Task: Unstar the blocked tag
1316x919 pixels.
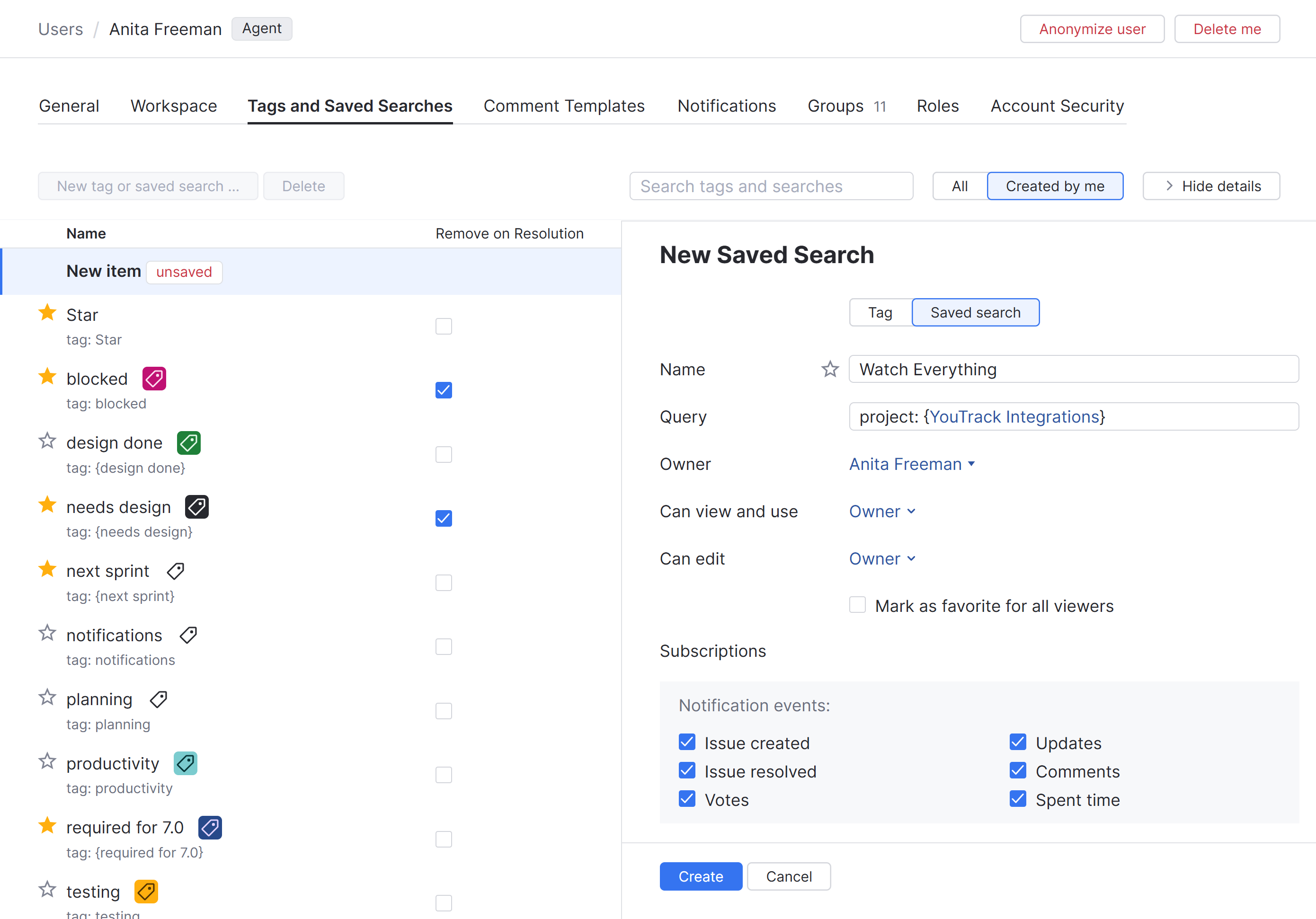Action: pyautogui.click(x=47, y=377)
